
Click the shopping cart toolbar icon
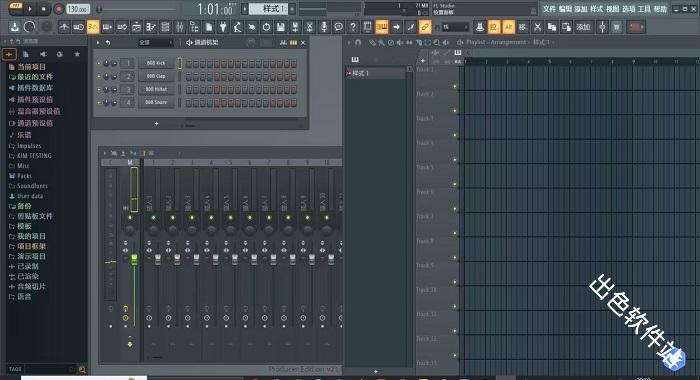click(x=617, y=27)
